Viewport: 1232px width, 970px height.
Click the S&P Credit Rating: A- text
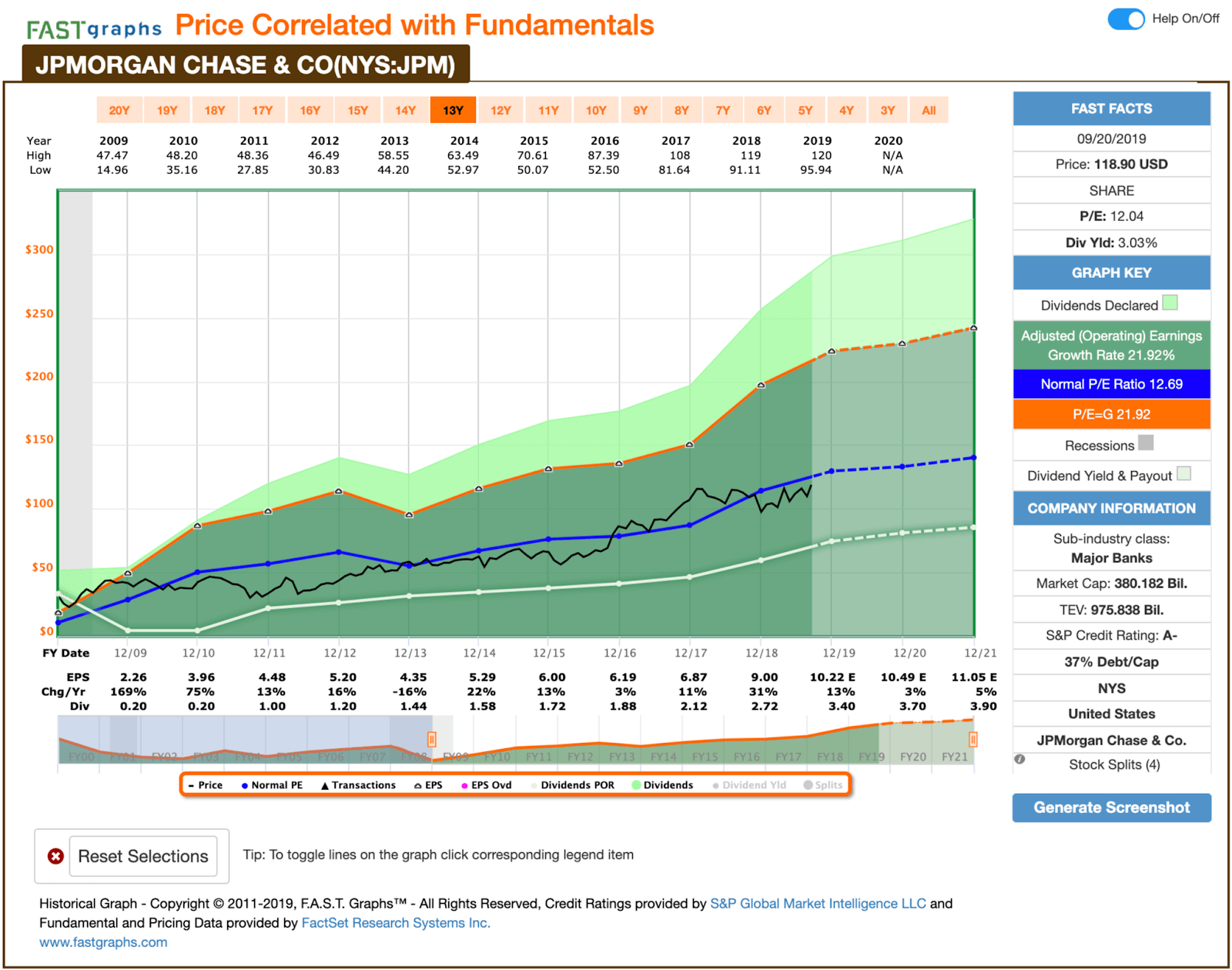tap(1111, 635)
